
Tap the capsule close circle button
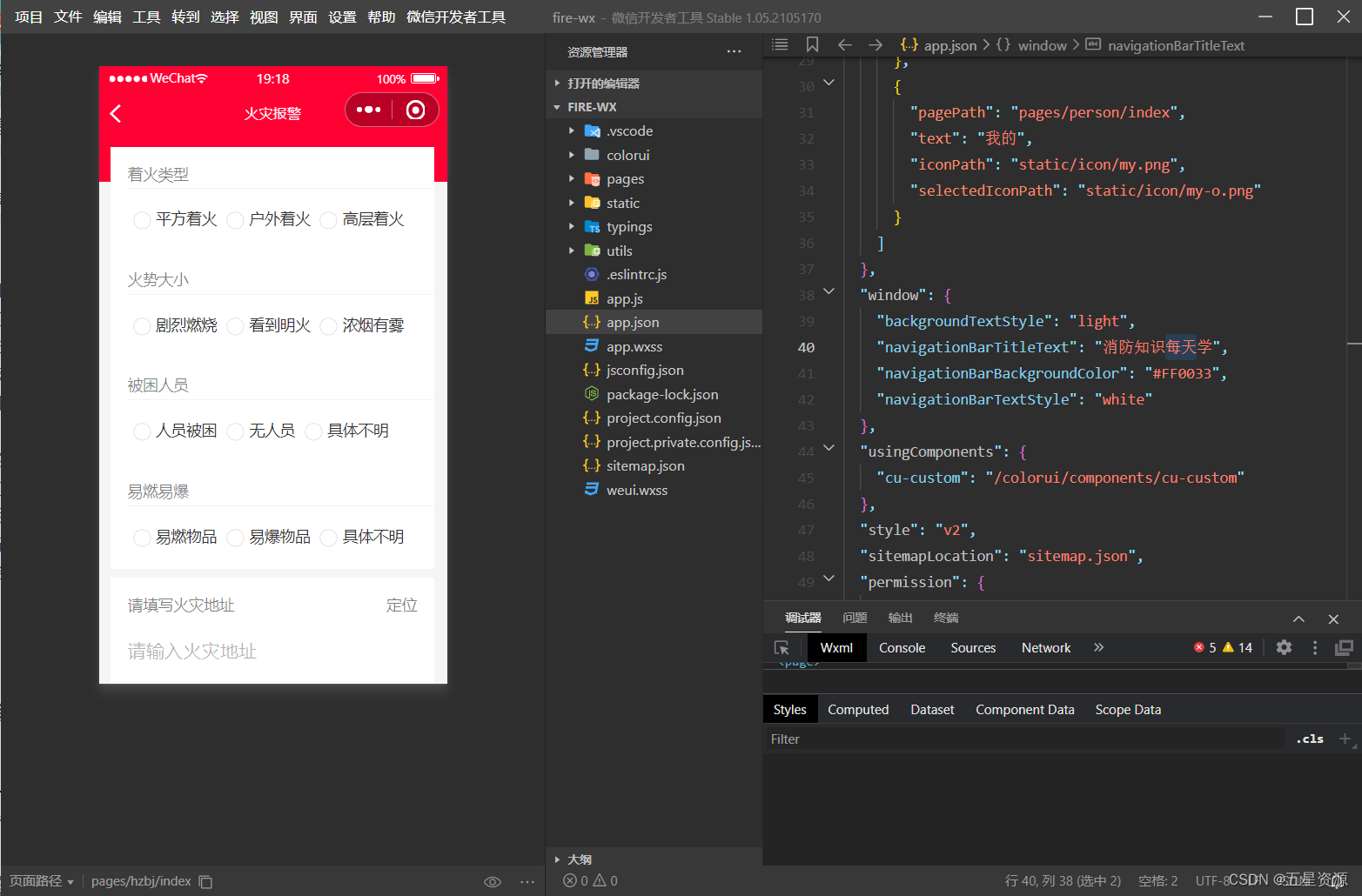click(416, 110)
